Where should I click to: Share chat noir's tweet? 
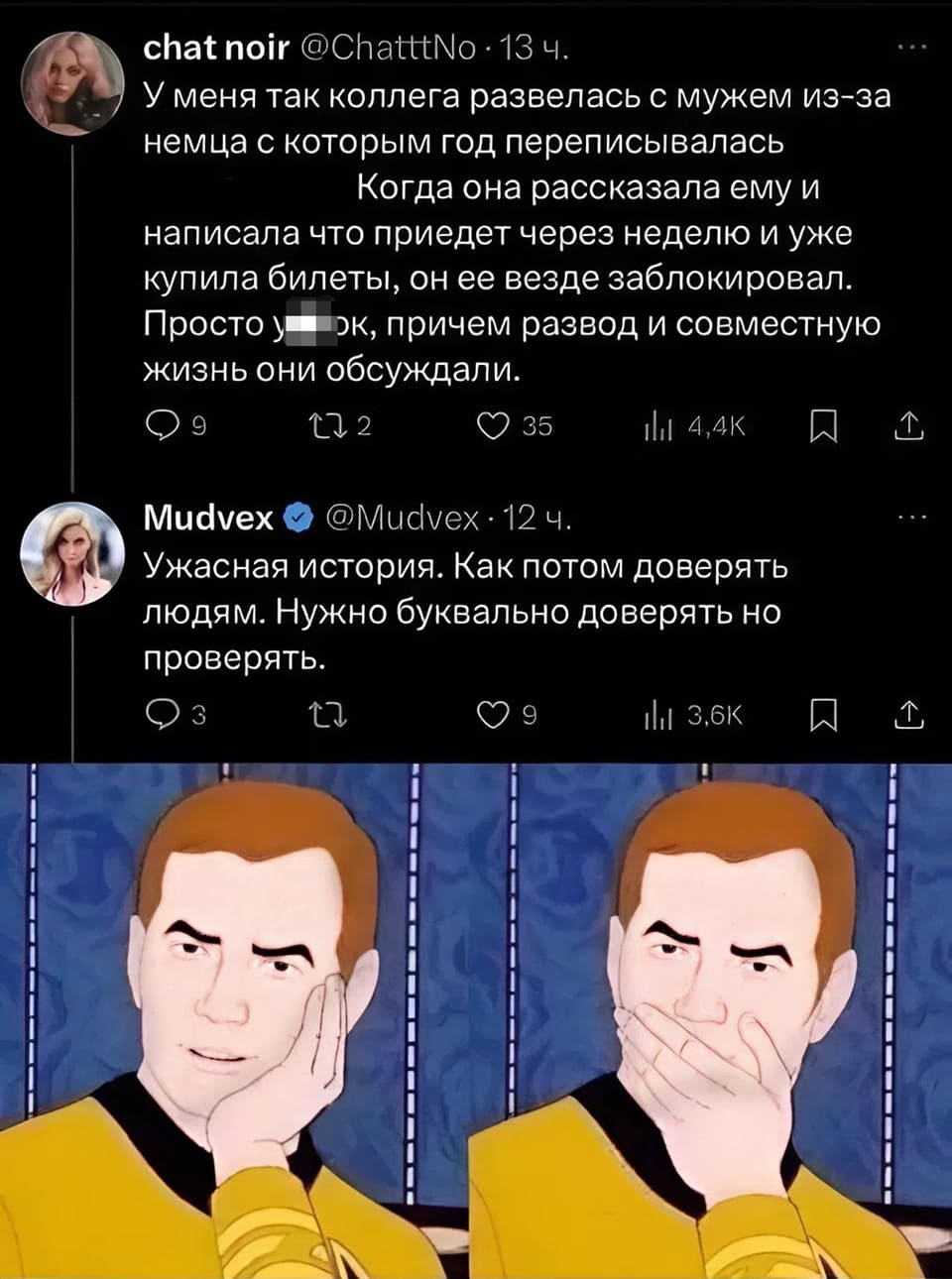point(909,426)
